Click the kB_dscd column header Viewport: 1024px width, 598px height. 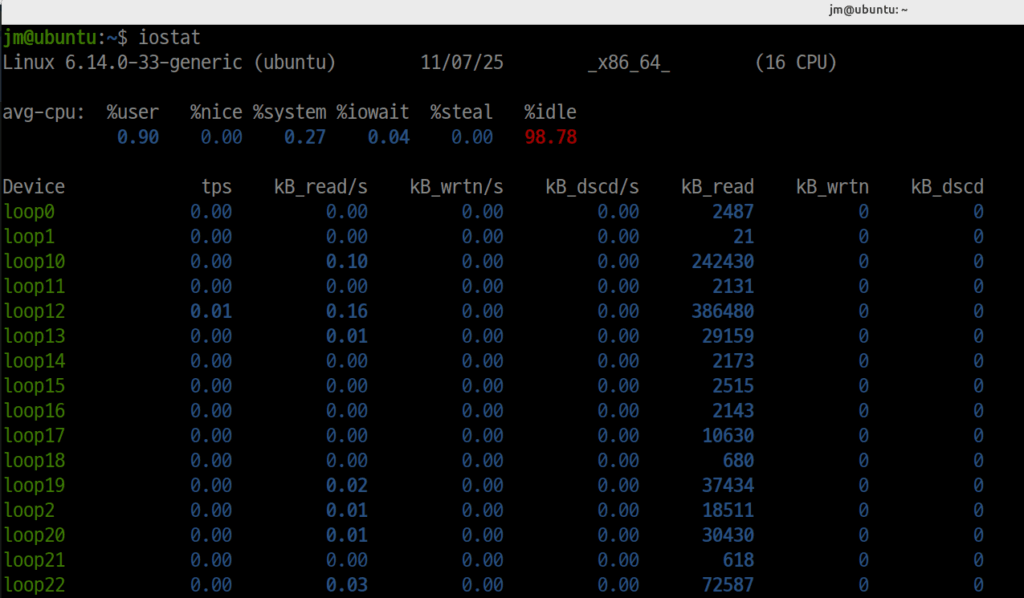pyautogui.click(x=946, y=186)
